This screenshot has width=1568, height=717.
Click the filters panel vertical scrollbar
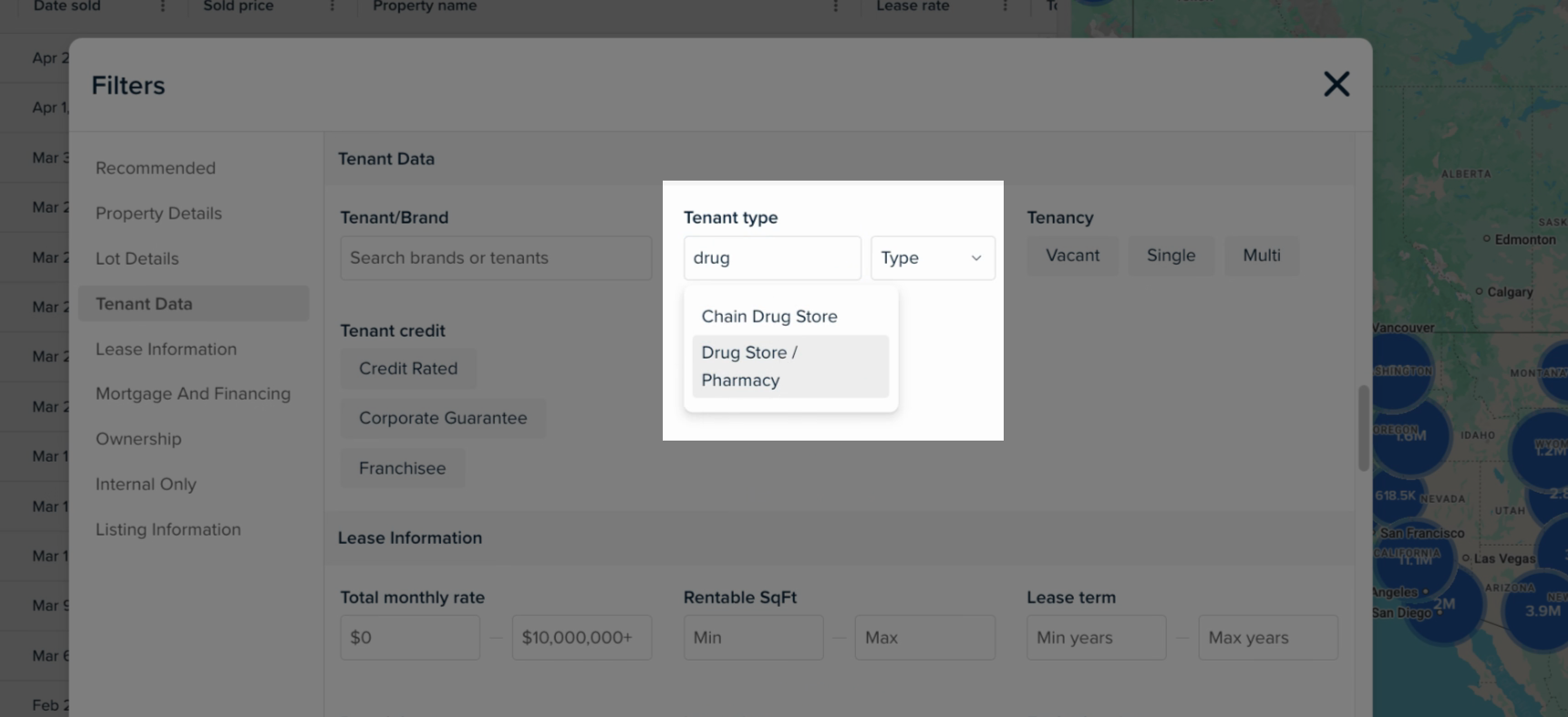pyautogui.click(x=1364, y=427)
